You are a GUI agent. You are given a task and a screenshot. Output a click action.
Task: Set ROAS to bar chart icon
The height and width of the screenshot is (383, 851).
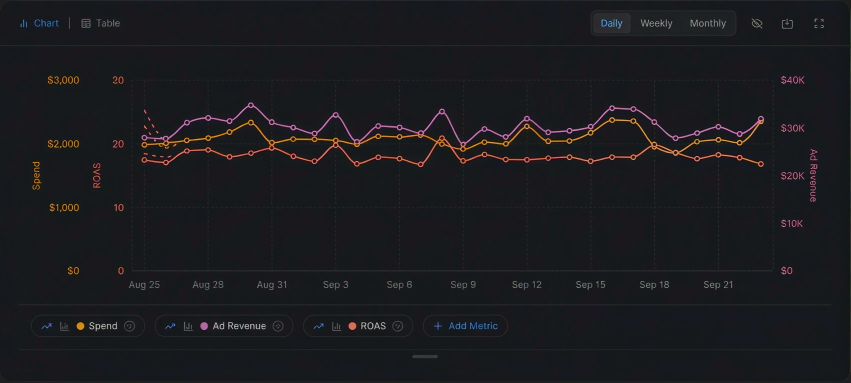[x=336, y=326]
